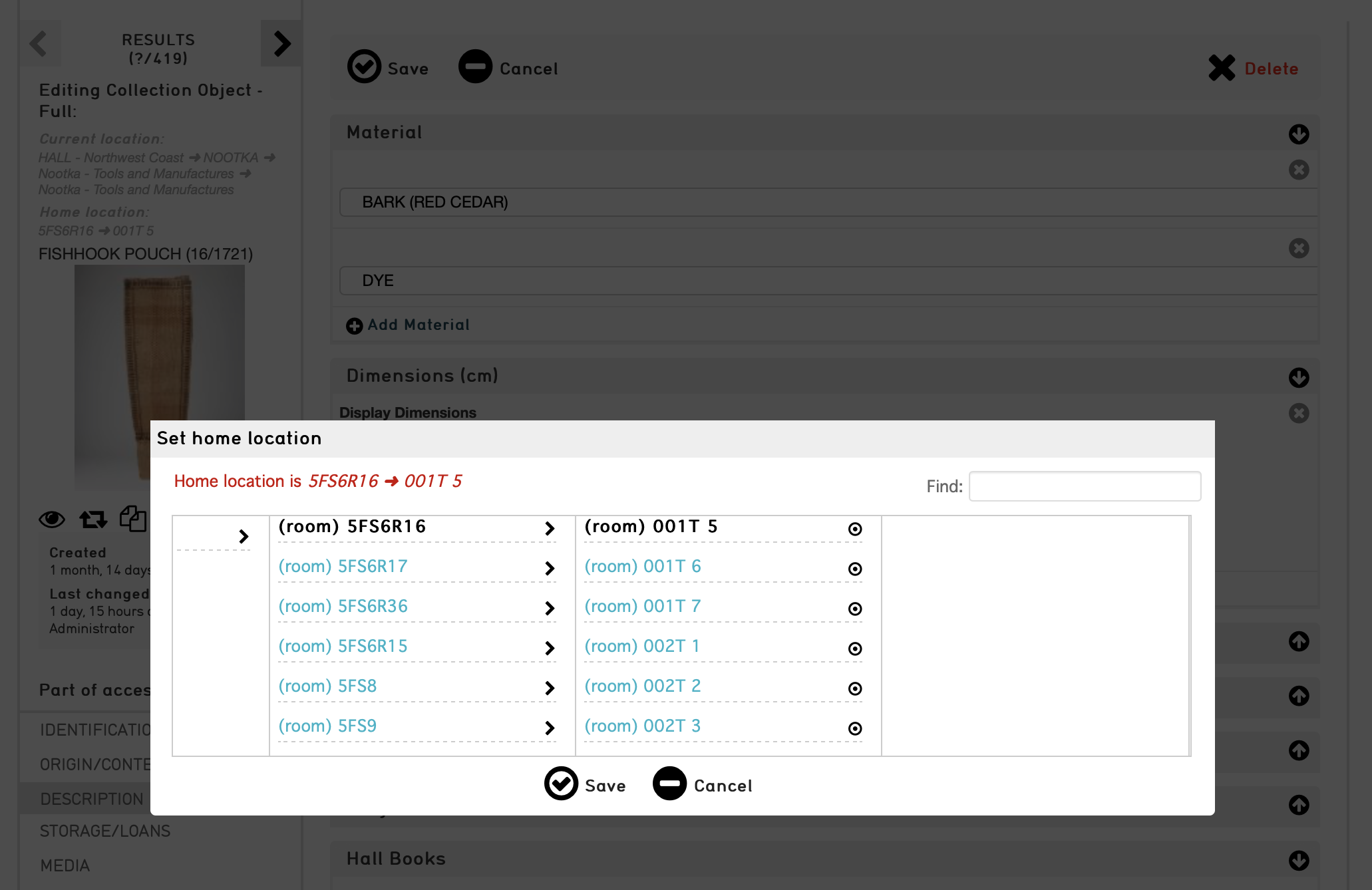Click the Delete X icon
1372x890 pixels.
point(1222,68)
